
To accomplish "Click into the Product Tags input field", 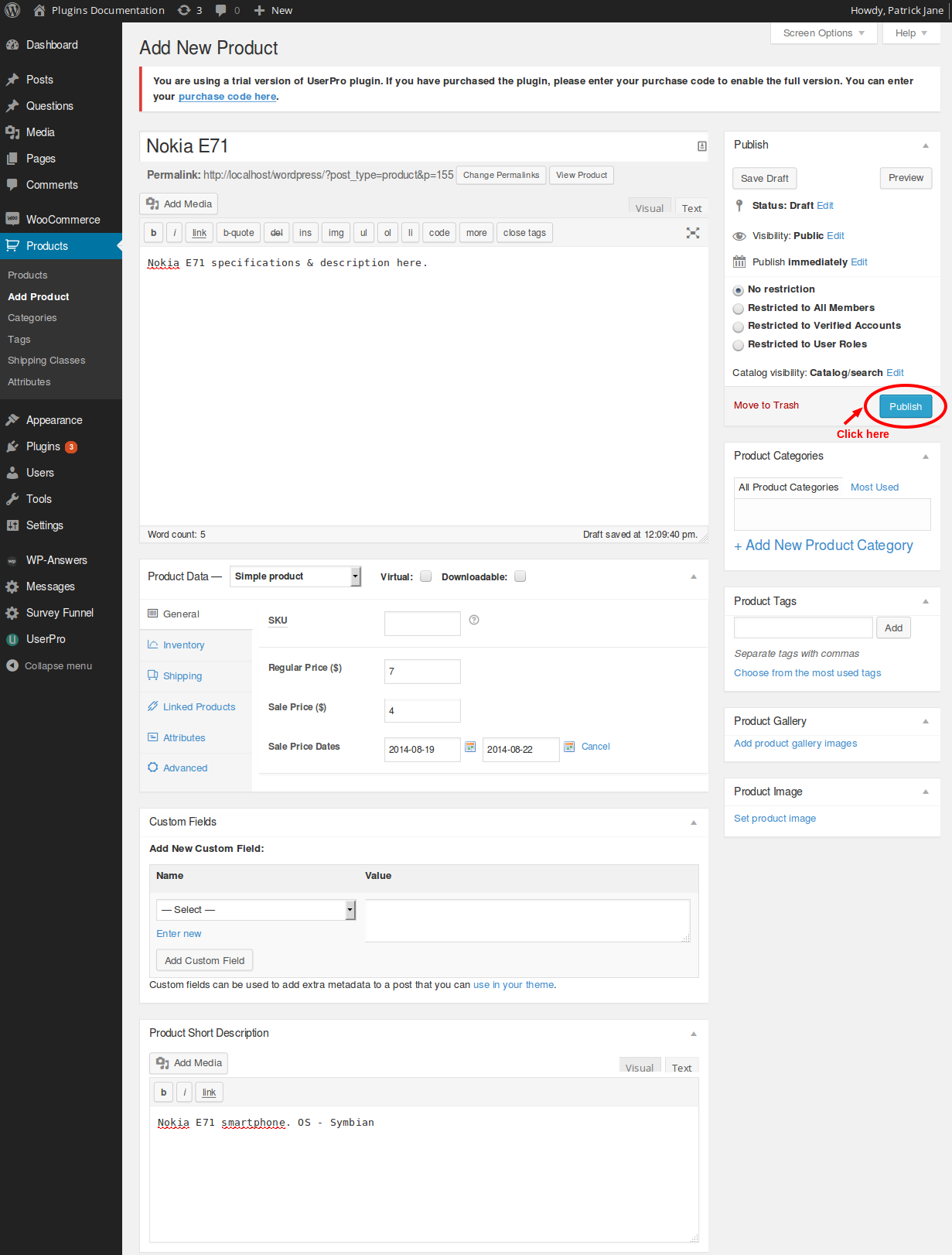I will point(804,627).
